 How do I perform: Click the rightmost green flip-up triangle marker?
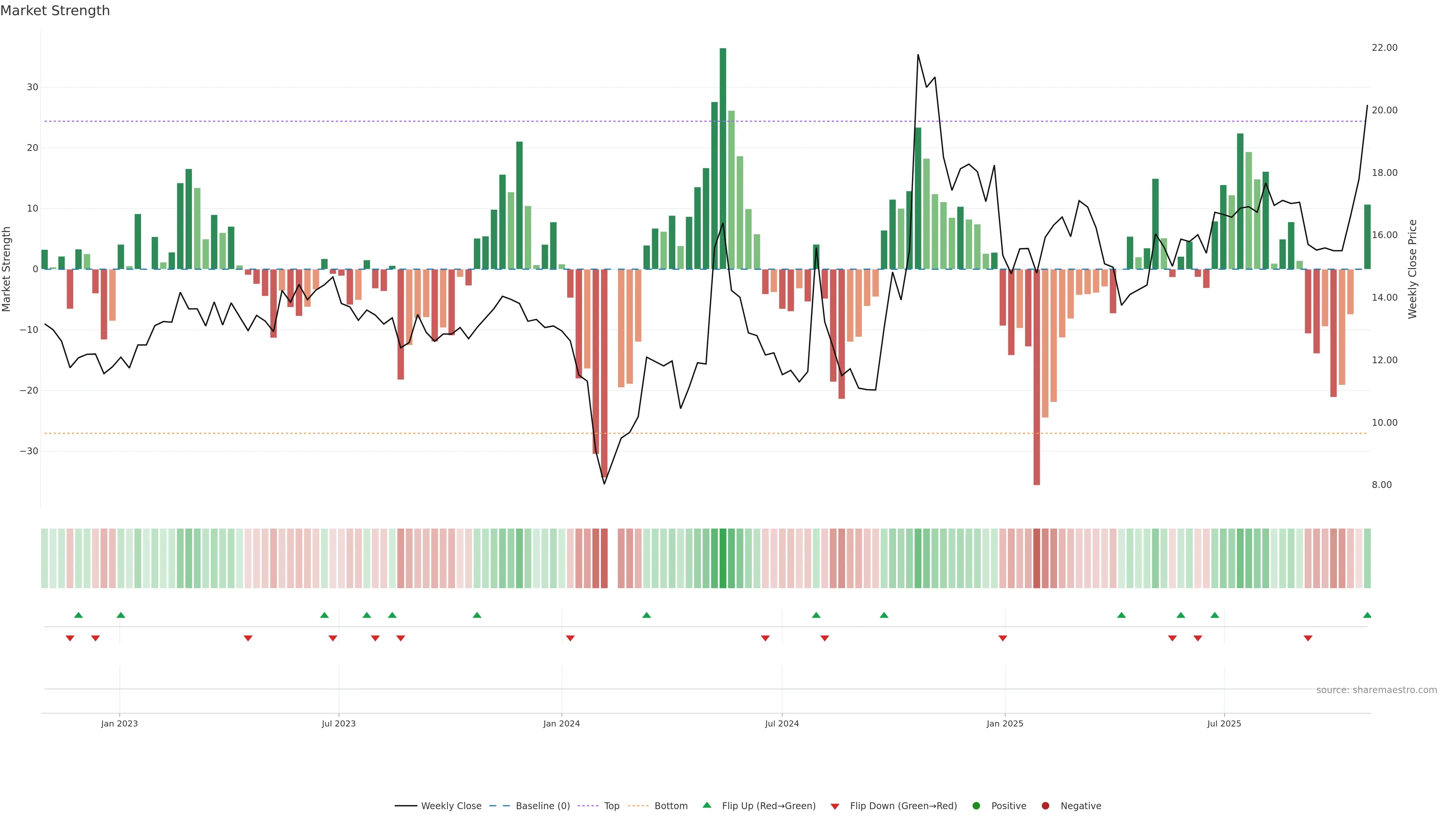coord(1367,615)
